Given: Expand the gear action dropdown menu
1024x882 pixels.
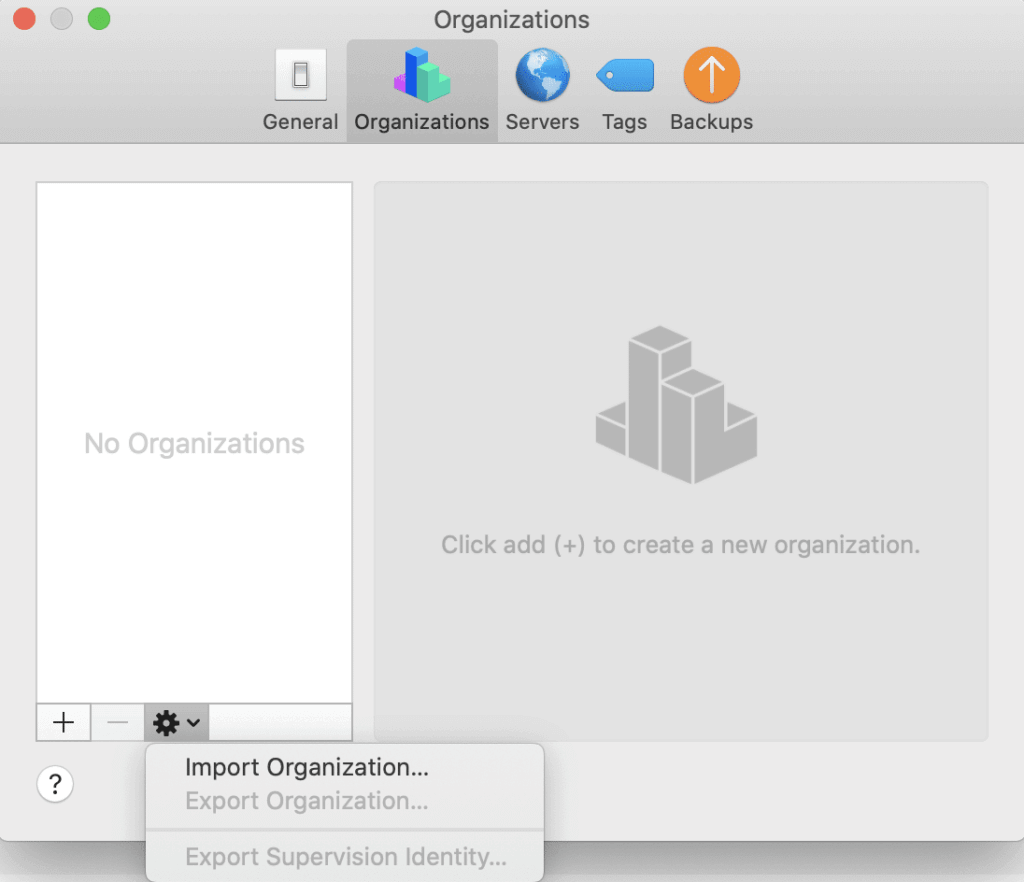Looking at the screenshot, I should pyautogui.click(x=176, y=722).
